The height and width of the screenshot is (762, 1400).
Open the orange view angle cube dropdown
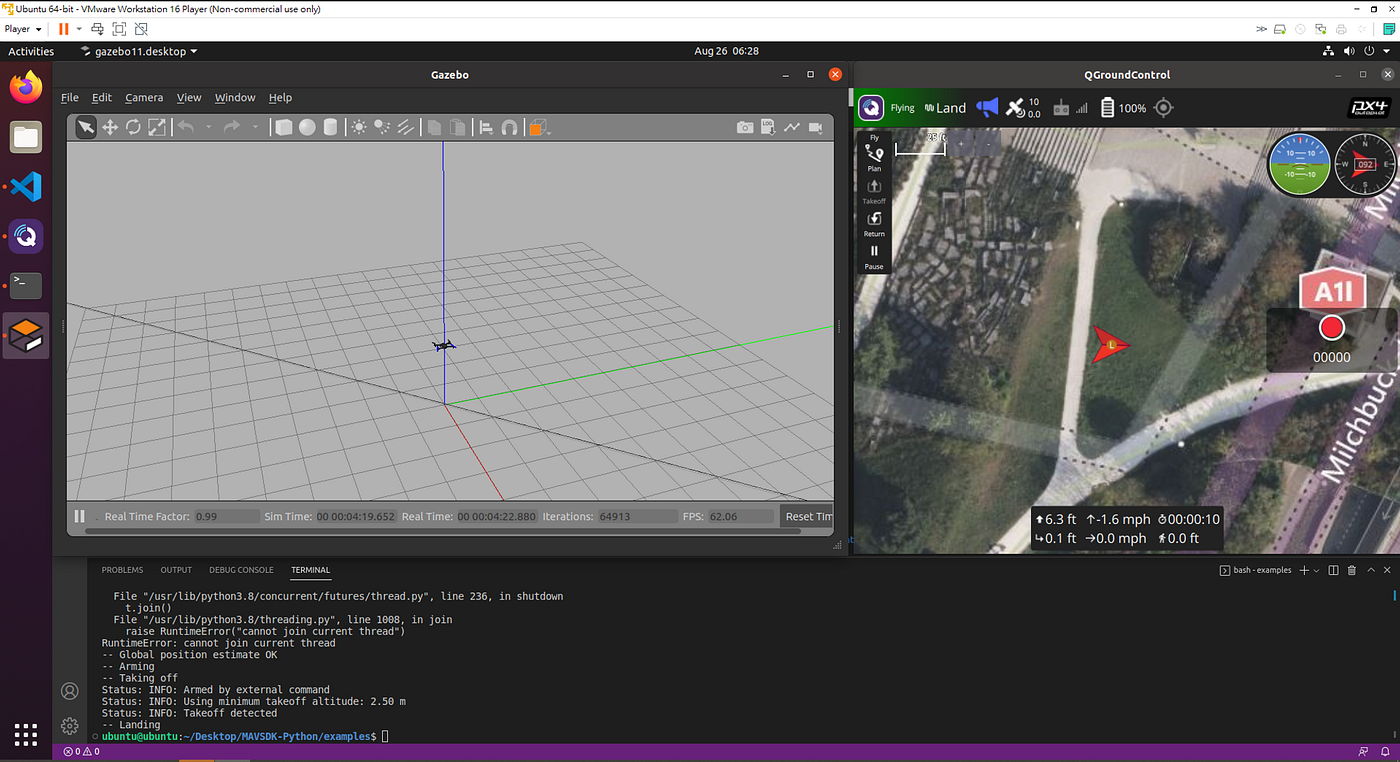tap(539, 127)
